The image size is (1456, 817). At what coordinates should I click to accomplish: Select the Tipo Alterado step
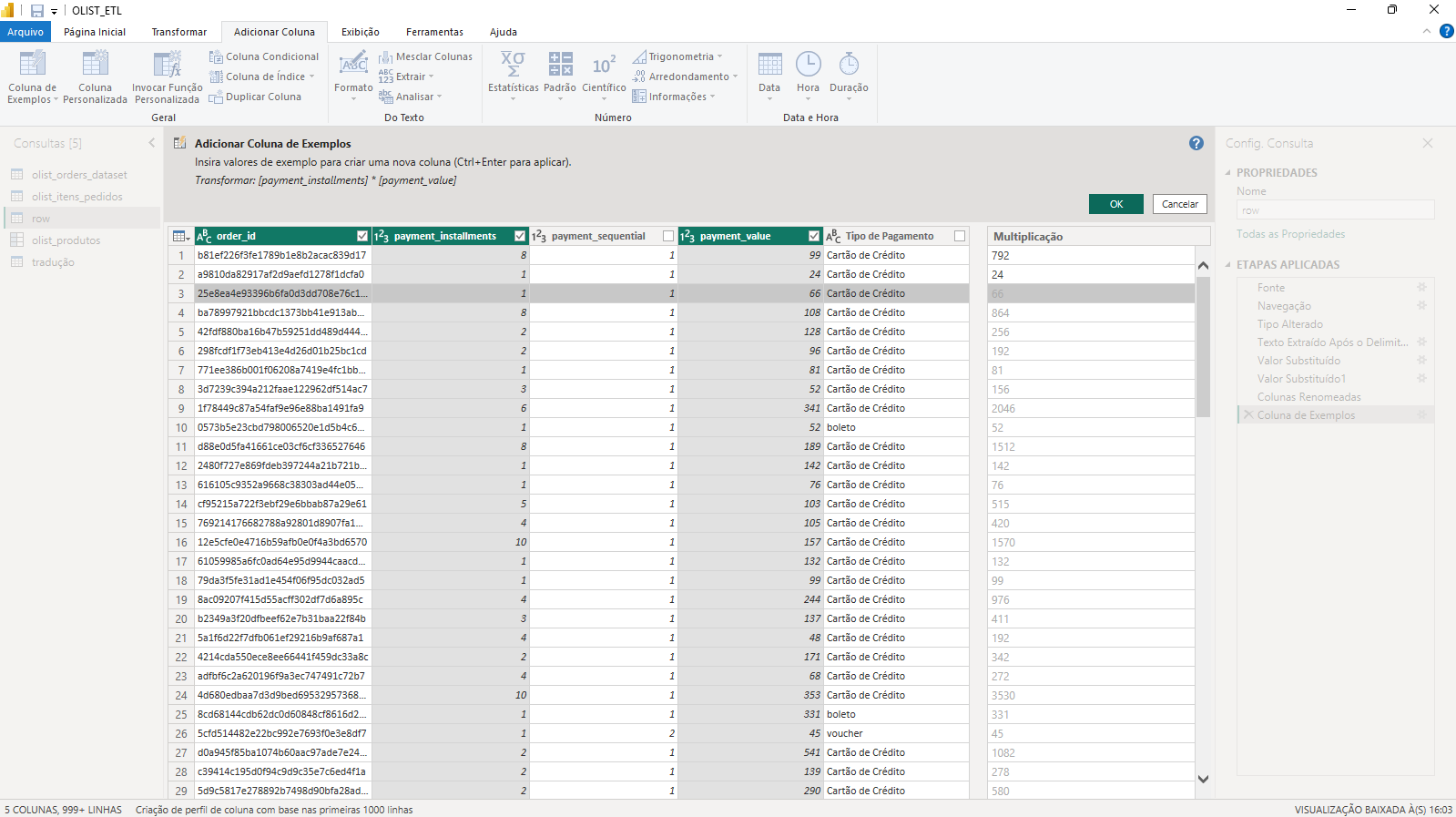1290,324
